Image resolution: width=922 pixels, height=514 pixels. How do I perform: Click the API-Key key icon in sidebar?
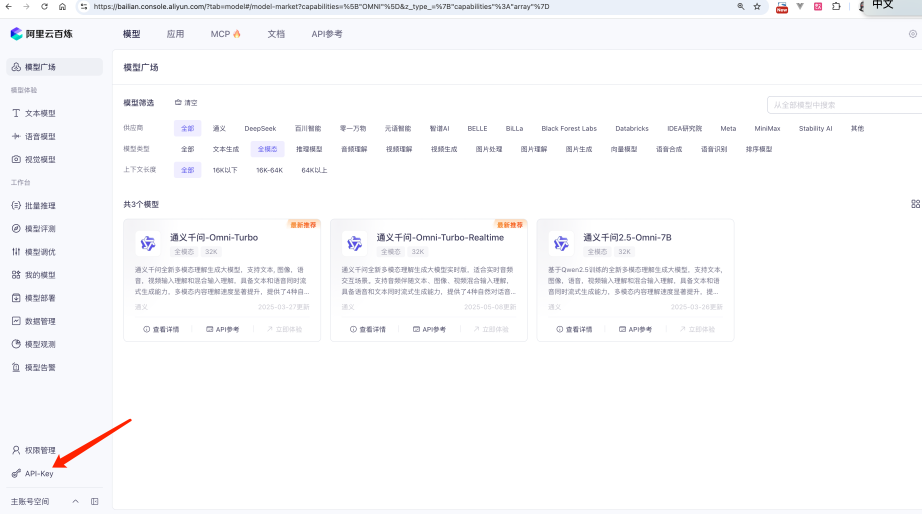pos(16,473)
